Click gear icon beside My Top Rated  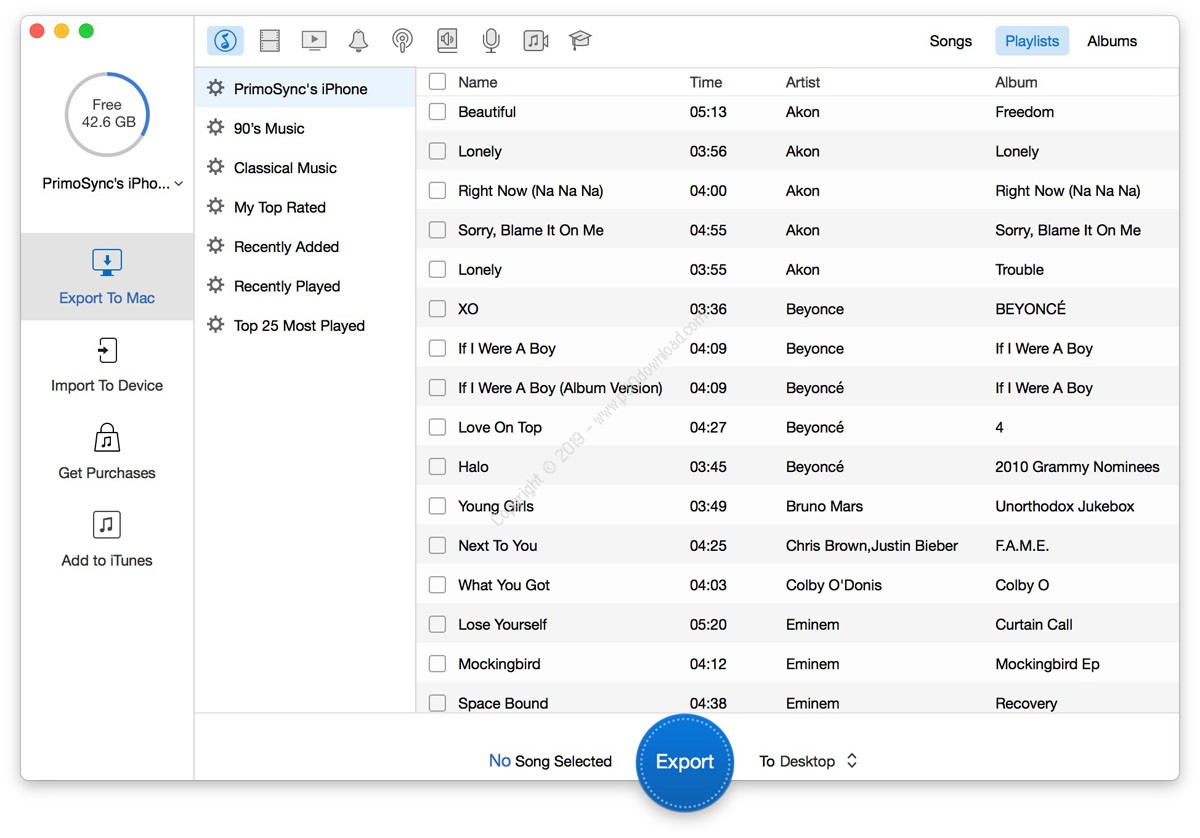point(215,207)
